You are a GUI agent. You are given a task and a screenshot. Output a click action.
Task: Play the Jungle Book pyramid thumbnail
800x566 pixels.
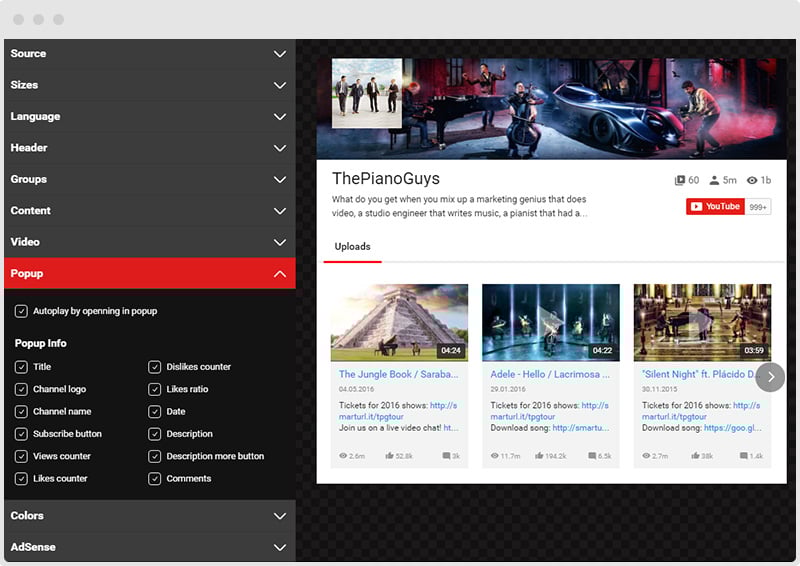(x=399, y=323)
